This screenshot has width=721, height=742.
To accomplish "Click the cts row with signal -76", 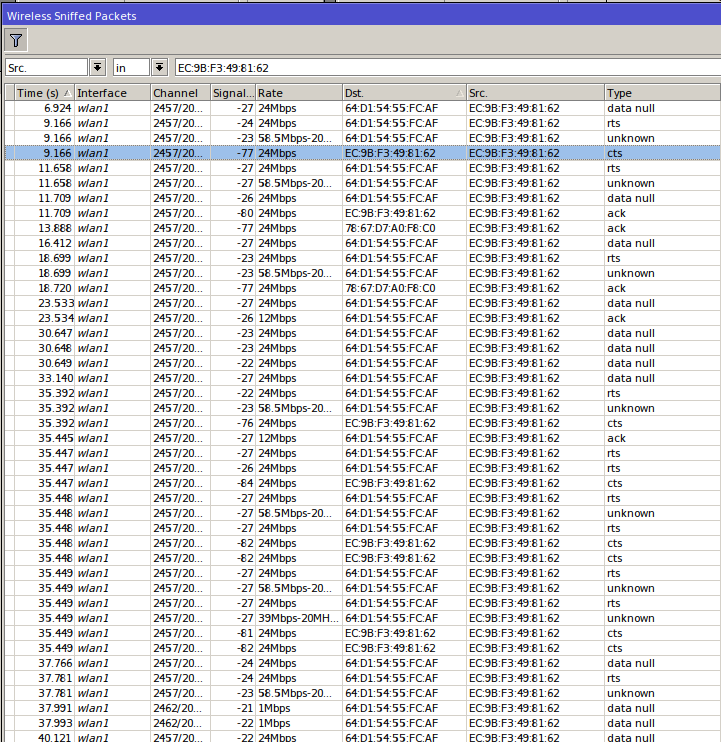I will [363, 423].
